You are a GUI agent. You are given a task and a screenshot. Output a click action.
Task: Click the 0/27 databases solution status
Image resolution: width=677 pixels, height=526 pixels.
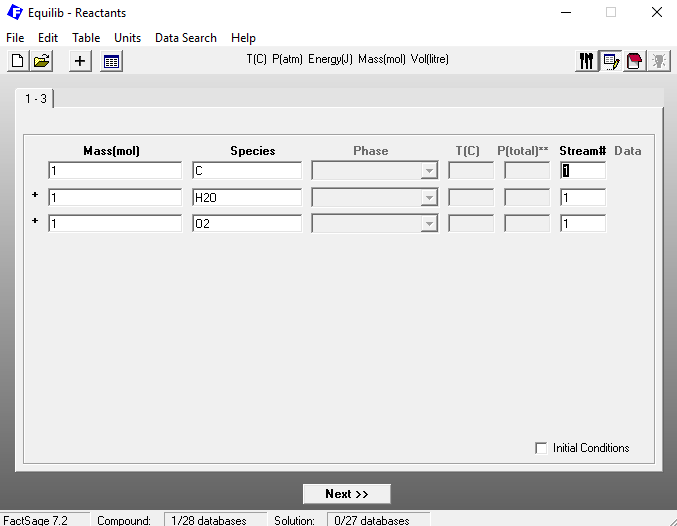[378, 520]
